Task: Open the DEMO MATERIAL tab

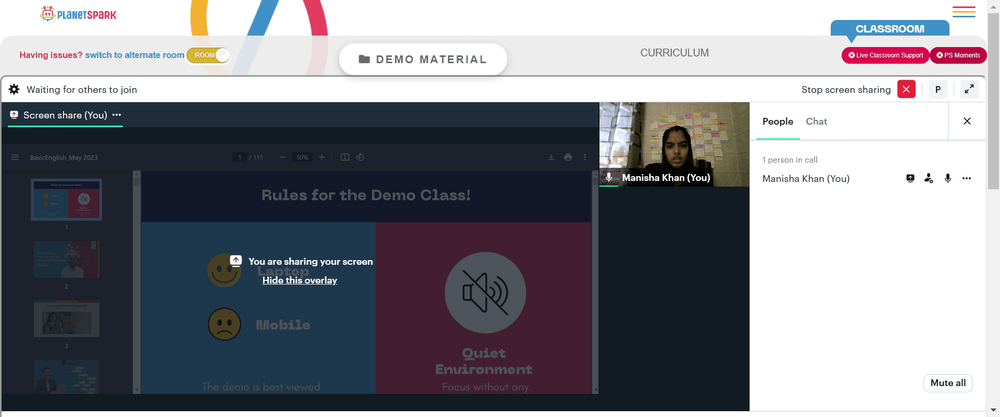Action: point(423,59)
